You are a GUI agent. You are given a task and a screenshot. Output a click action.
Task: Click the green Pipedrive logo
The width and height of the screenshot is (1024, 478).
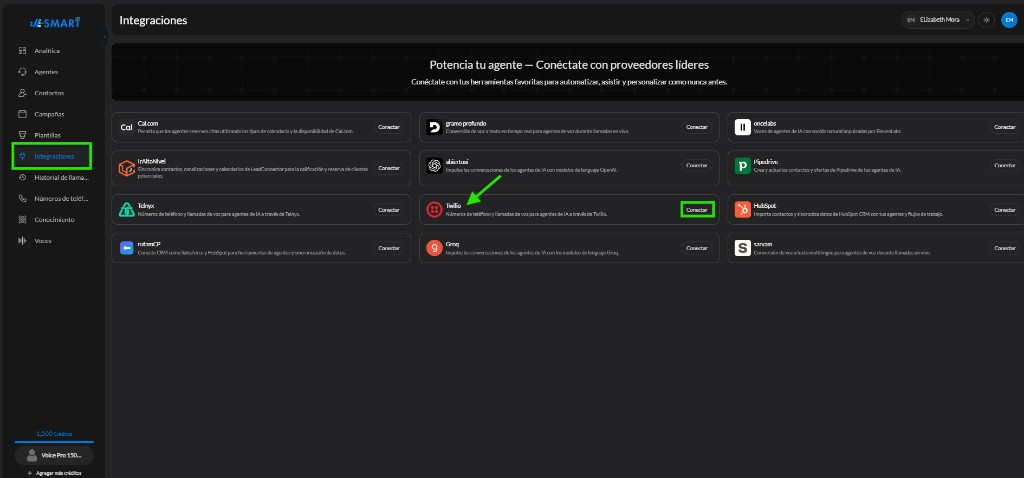coord(743,166)
